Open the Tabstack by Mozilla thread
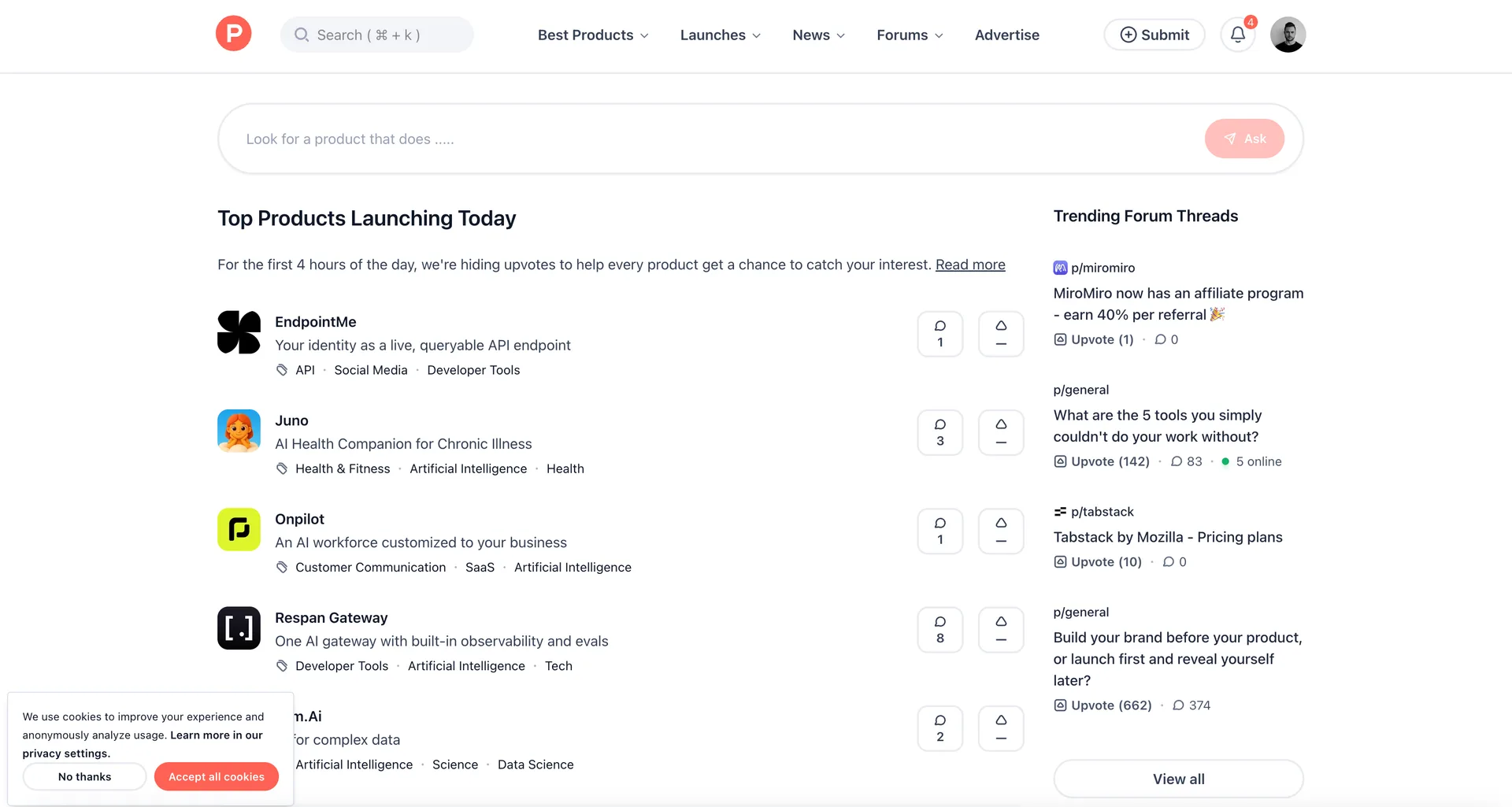 coord(1168,537)
